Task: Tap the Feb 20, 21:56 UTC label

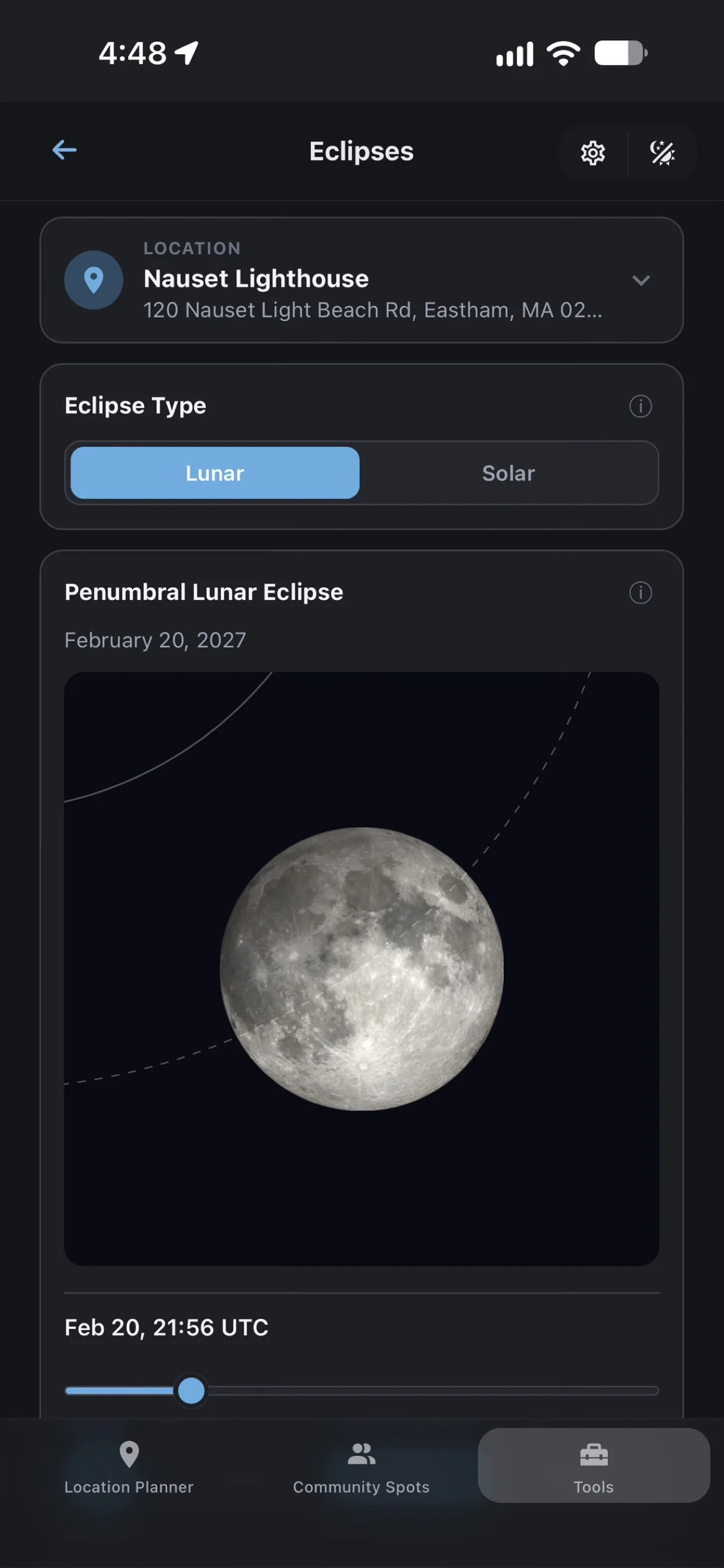Action: (x=166, y=1328)
